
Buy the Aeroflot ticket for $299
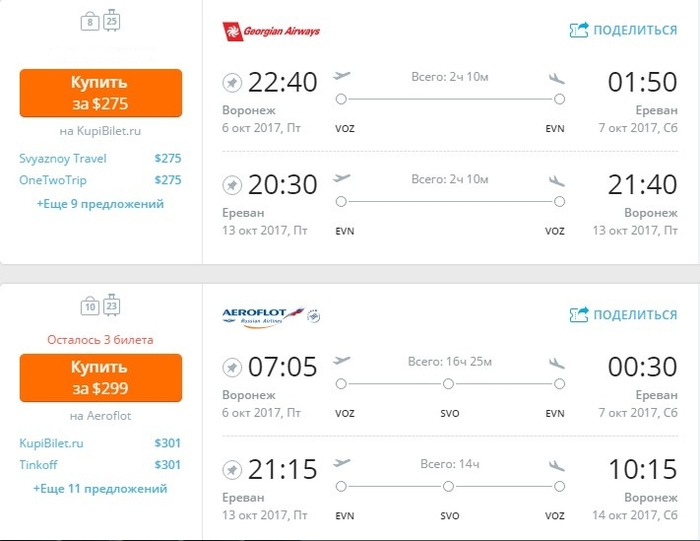[100, 377]
